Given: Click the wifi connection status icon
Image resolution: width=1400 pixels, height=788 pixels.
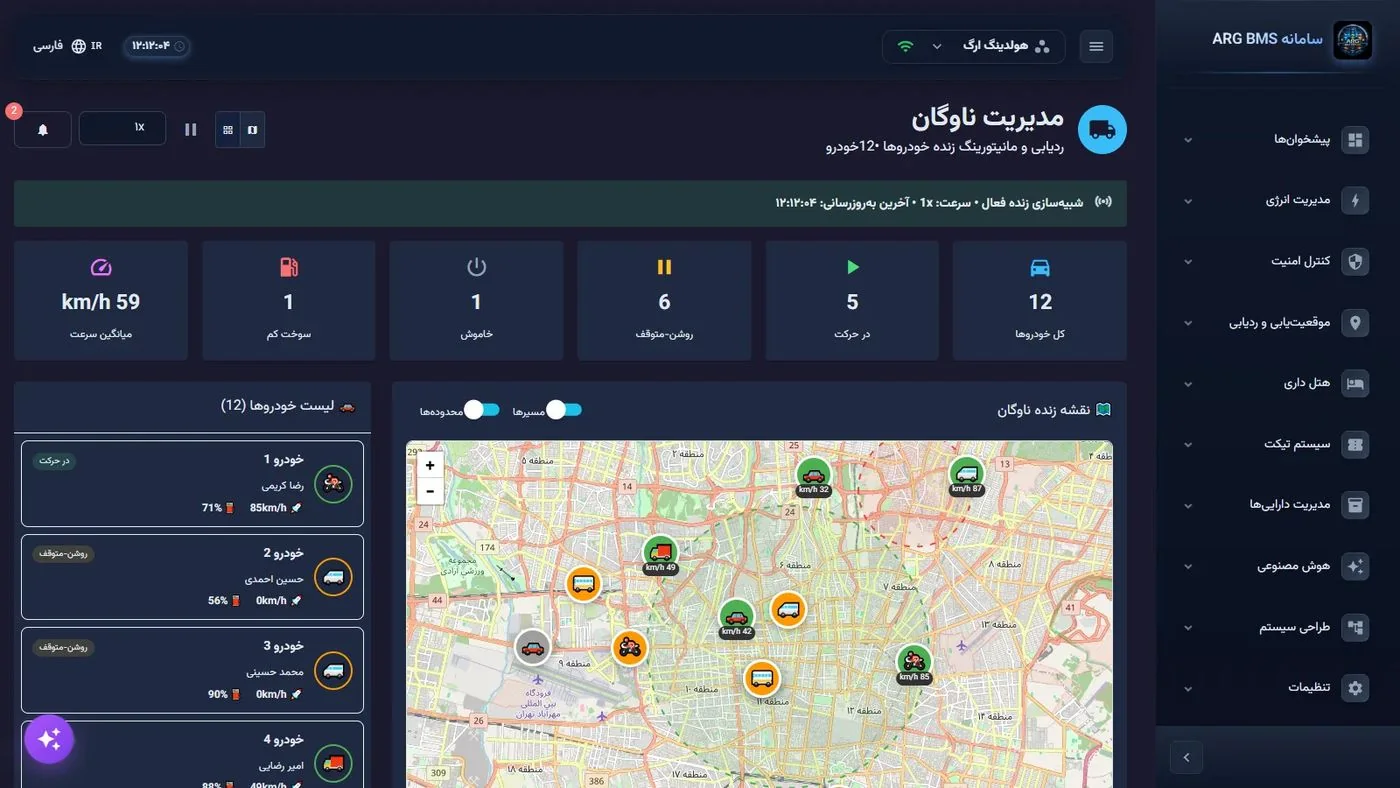Looking at the screenshot, I should (x=906, y=47).
